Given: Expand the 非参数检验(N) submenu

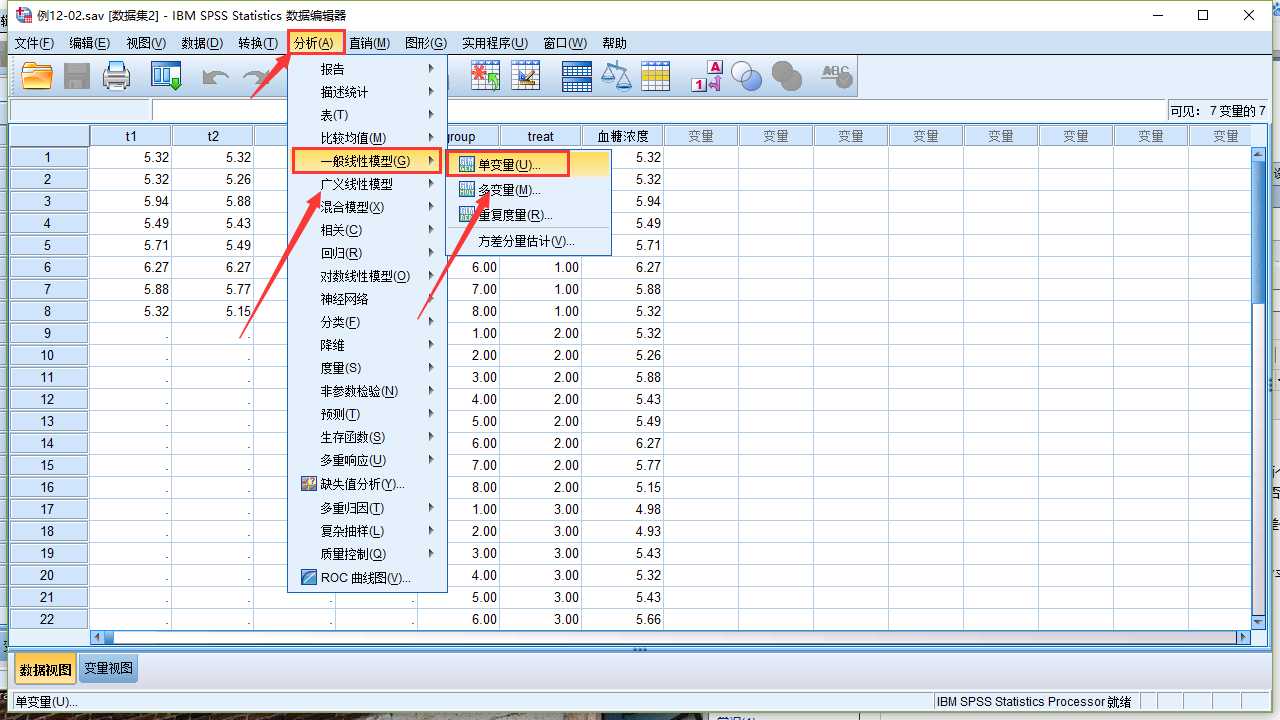Looking at the screenshot, I should pyautogui.click(x=367, y=391).
